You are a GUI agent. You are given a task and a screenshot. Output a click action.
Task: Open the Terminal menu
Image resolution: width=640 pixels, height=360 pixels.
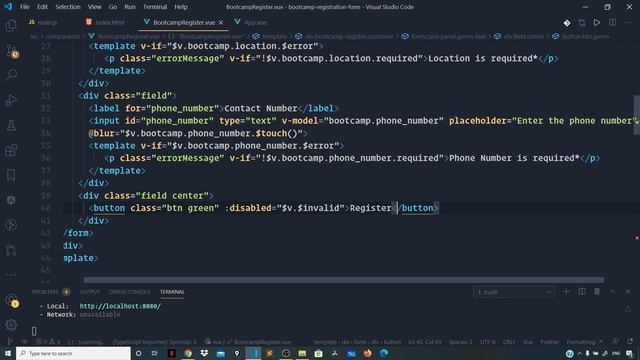tap(155, 7)
